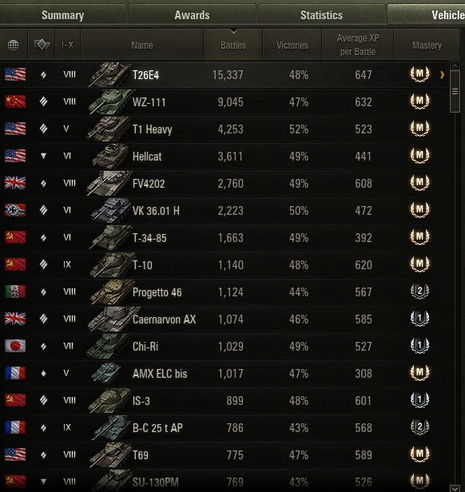Click the IS-3 first class mastery badge
Screen dimensions: 465x492
[420, 400]
